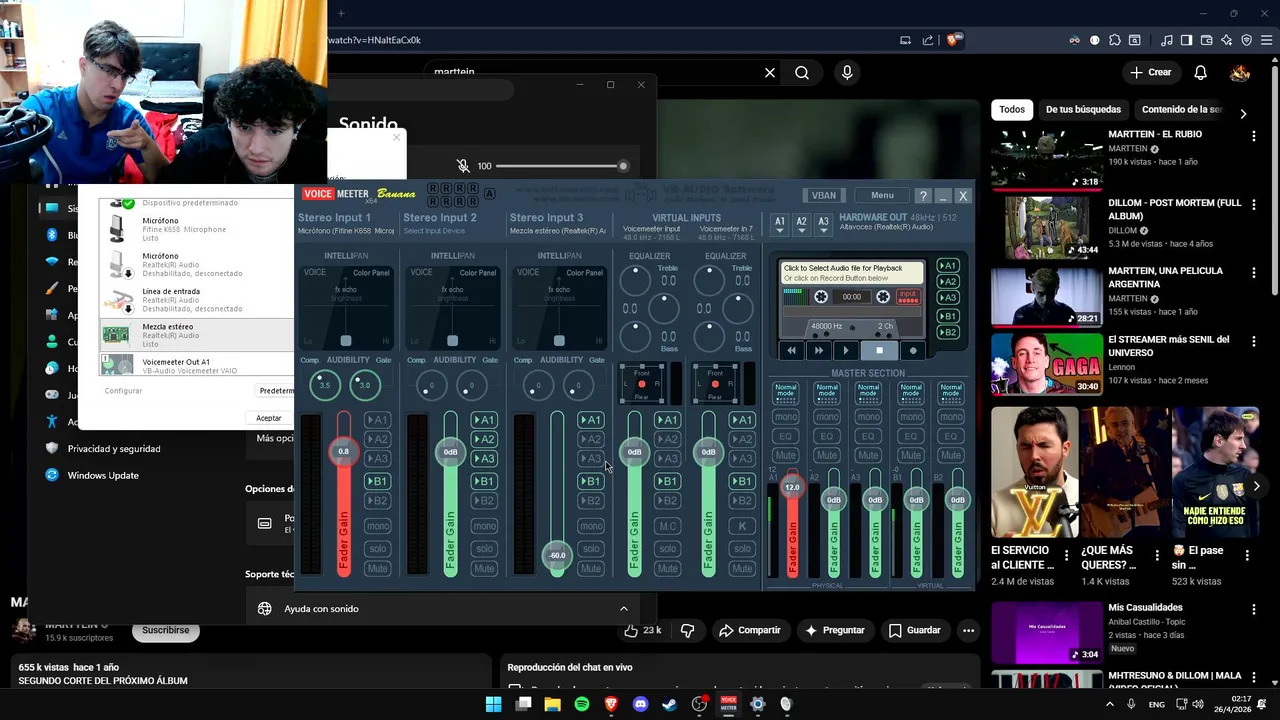The image size is (1280, 720).
Task: Click the sound input volume slider handle
Action: coord(623,166)
